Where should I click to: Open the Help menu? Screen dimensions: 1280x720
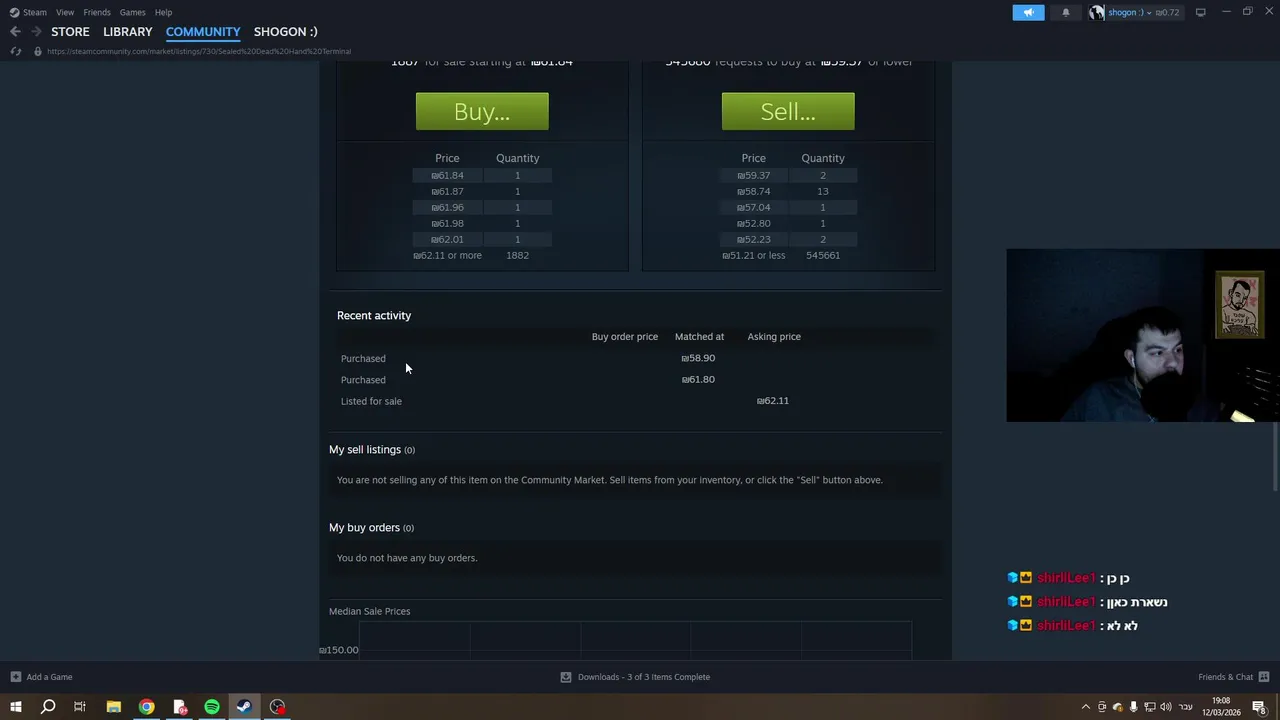coord(163,12)
